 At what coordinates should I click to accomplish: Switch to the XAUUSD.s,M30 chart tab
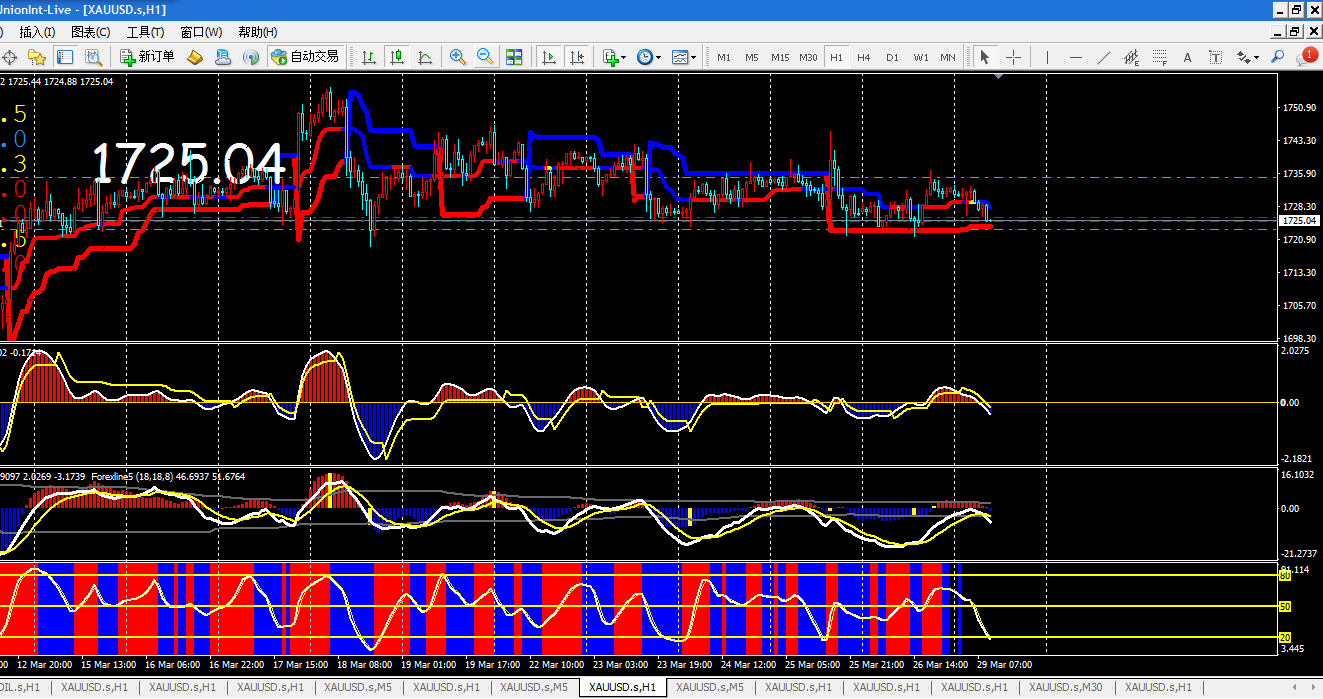[x=1065, y=688]
